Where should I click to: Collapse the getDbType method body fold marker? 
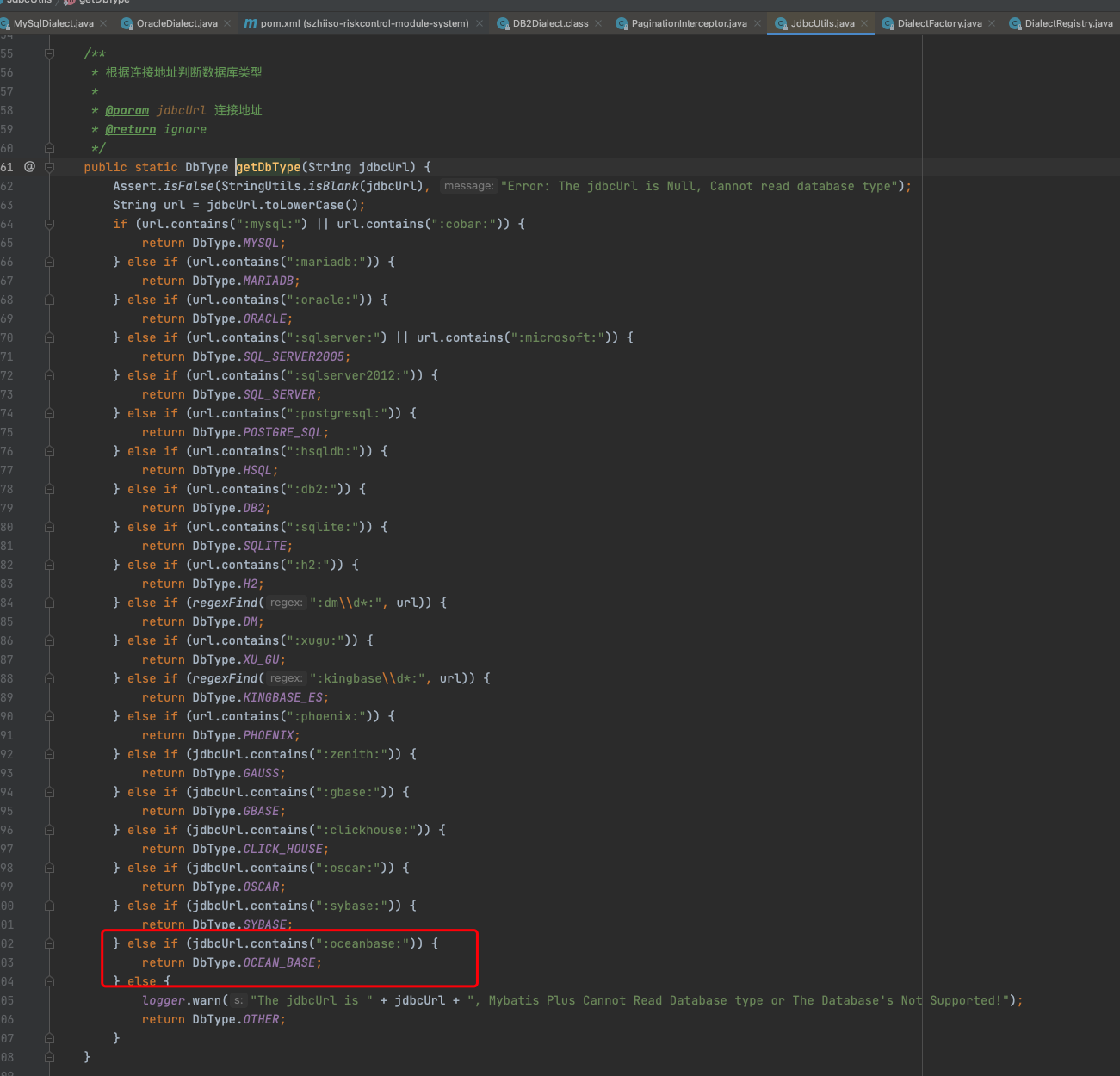pos(49,167)
